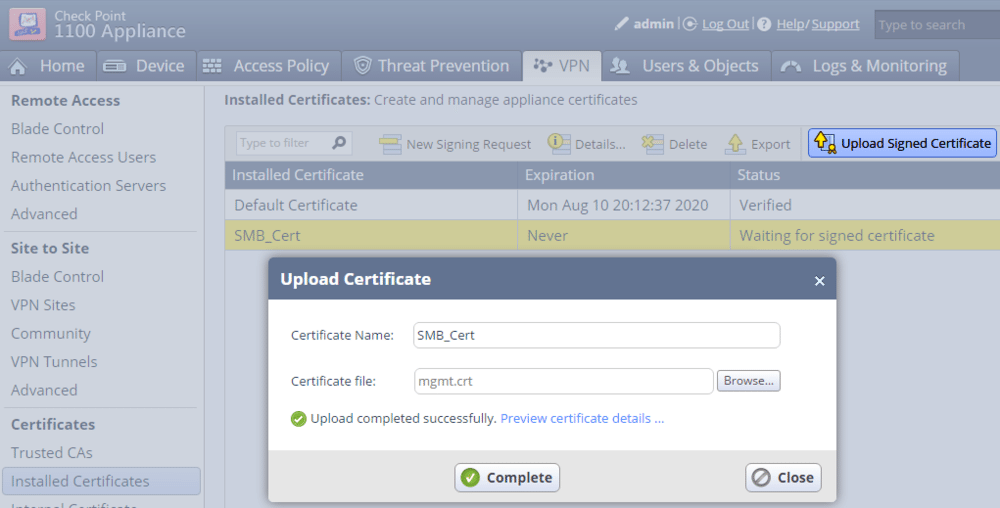This screenshot has width=1000, height=508.
Task: Open the Help link
Action: (791, 24)
